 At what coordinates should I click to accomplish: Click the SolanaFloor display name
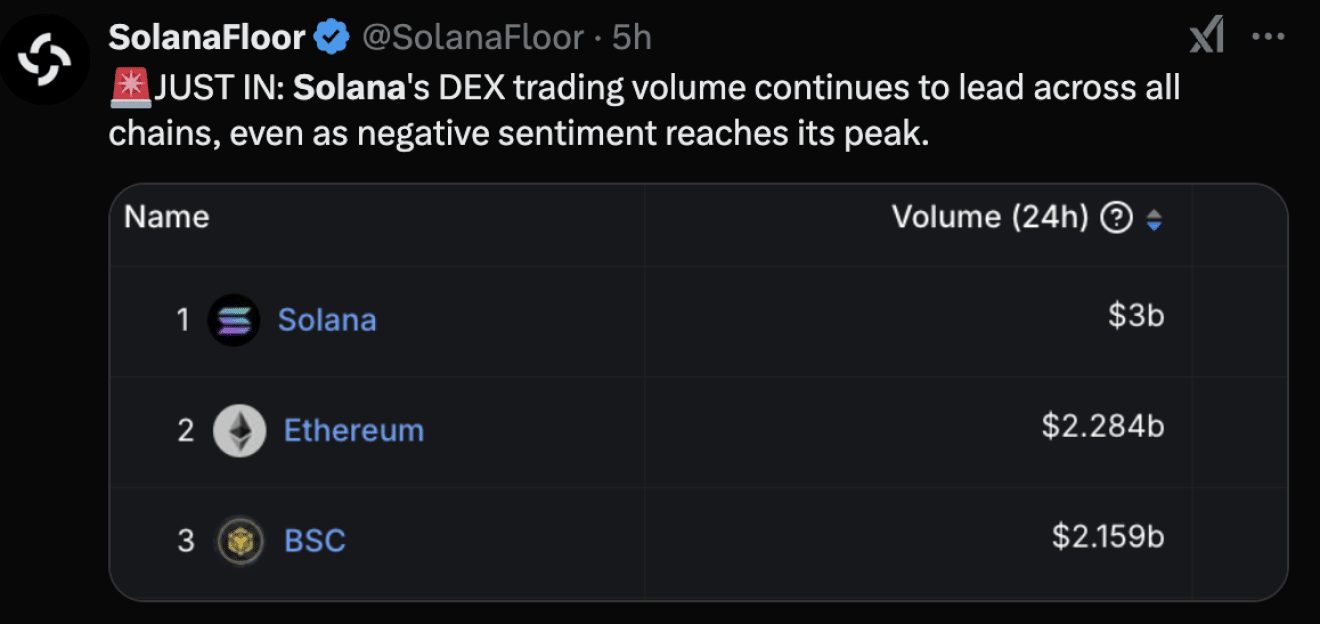(206, 38)
